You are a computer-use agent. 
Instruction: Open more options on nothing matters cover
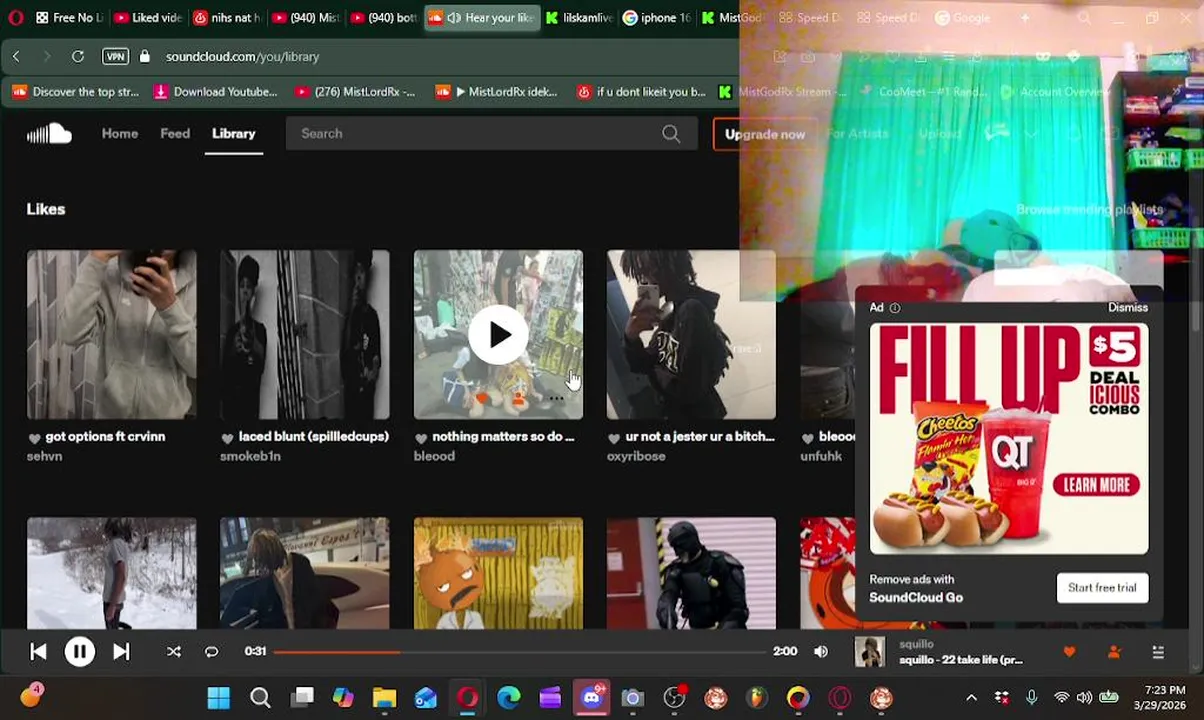(x=556, y=398)
